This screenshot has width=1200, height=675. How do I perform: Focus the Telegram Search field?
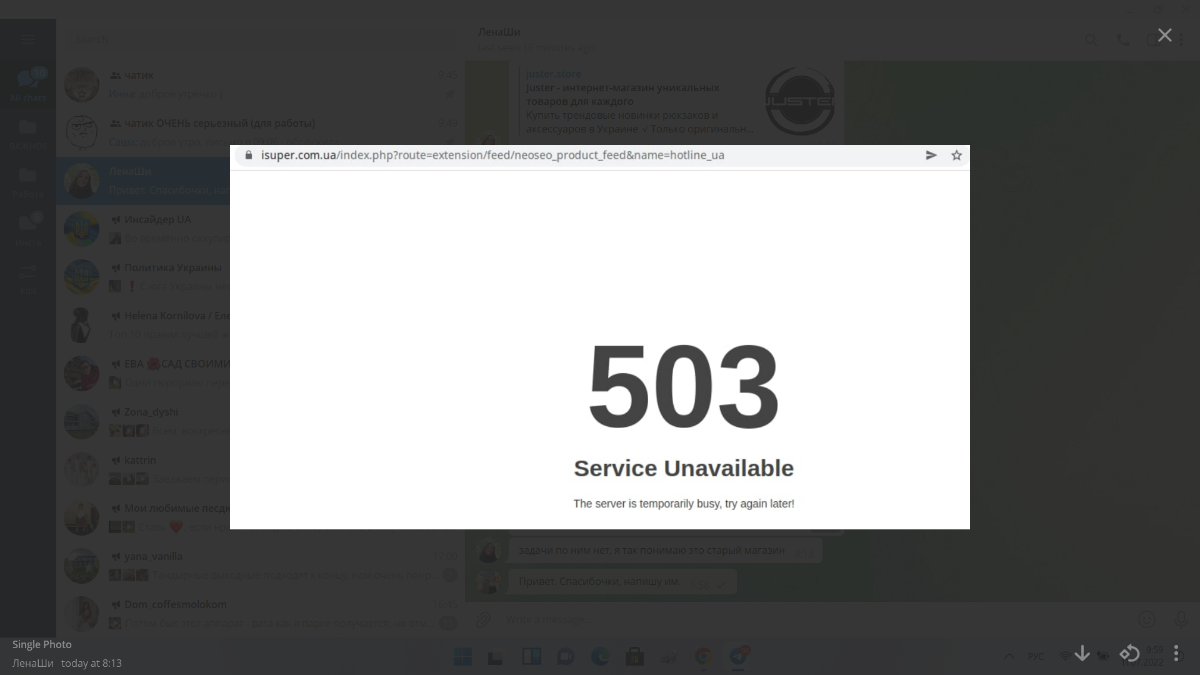point(262,39)
